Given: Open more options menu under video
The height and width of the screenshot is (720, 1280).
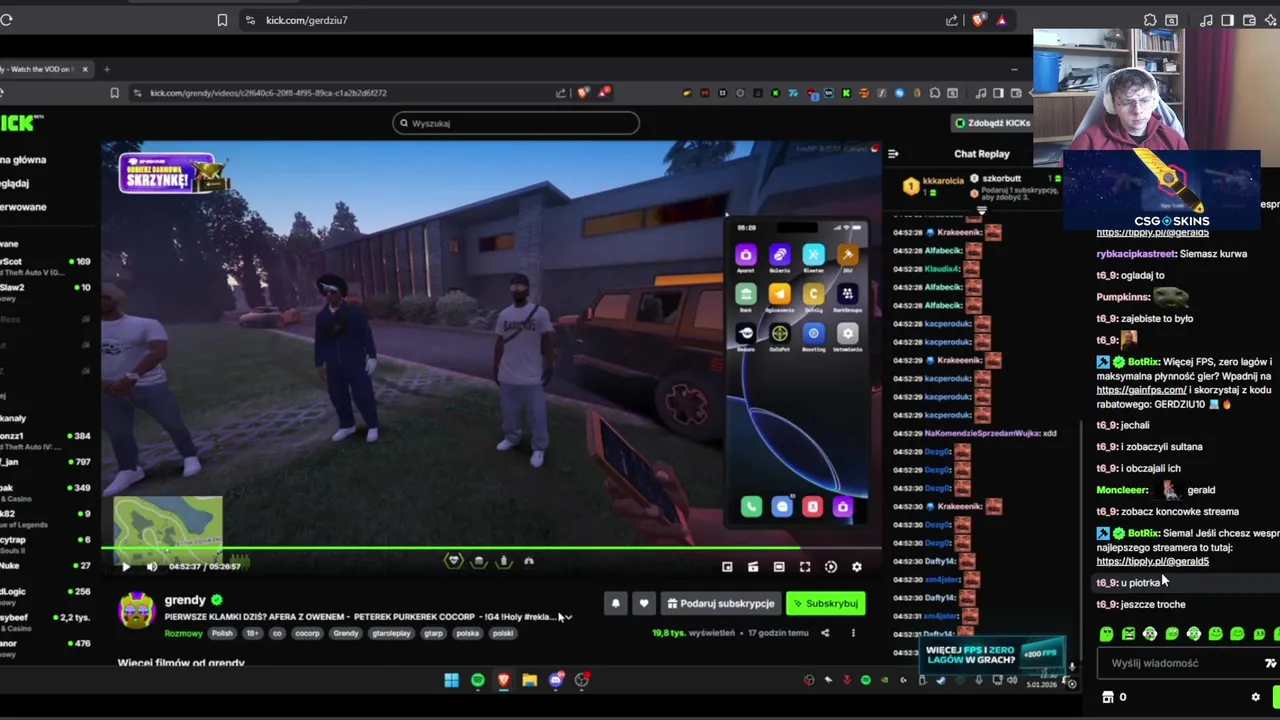Looking at the screenshot, I should (x=853, y=633).
